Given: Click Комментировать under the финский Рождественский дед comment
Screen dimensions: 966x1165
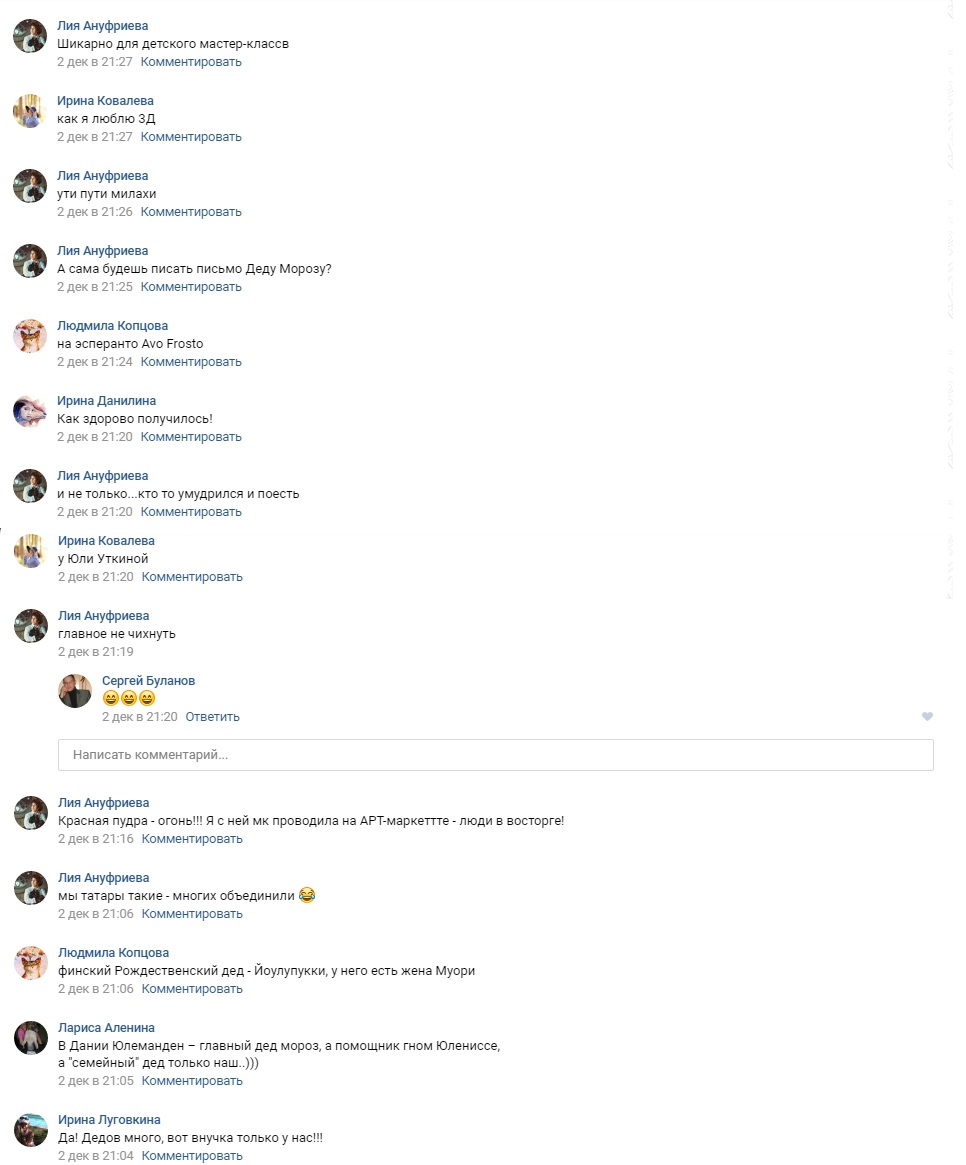Looking at the screenshot, I should click(x=192, y=989).
